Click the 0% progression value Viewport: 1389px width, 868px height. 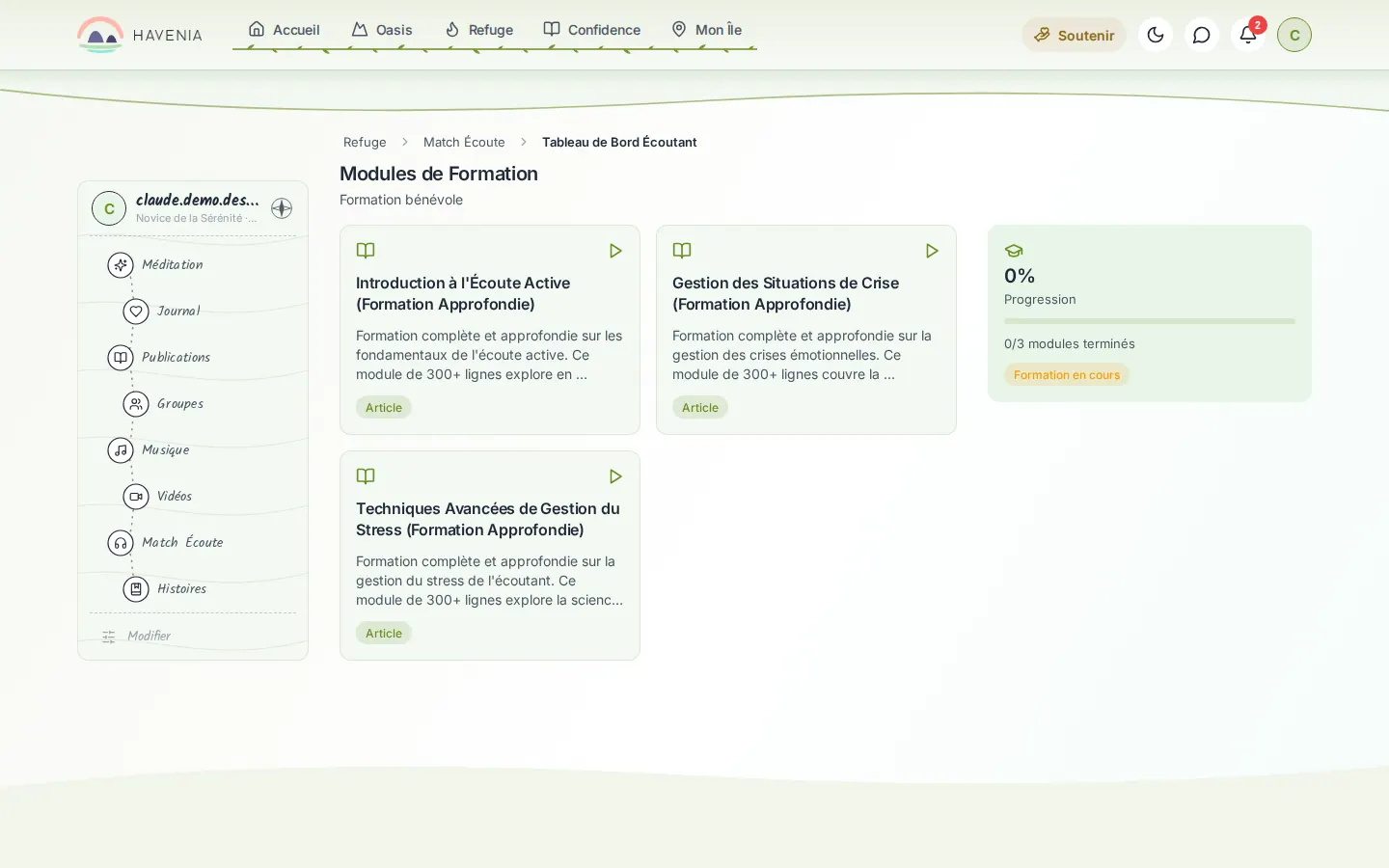[1020, 276]
